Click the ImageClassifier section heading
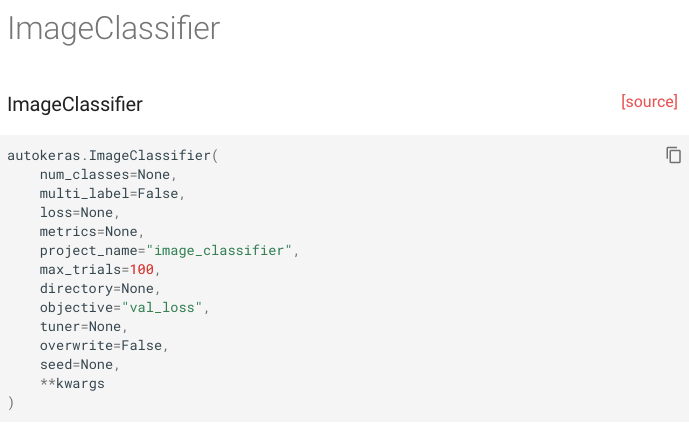This screenshot has width=689, height=435. click(x=75, y=105)
